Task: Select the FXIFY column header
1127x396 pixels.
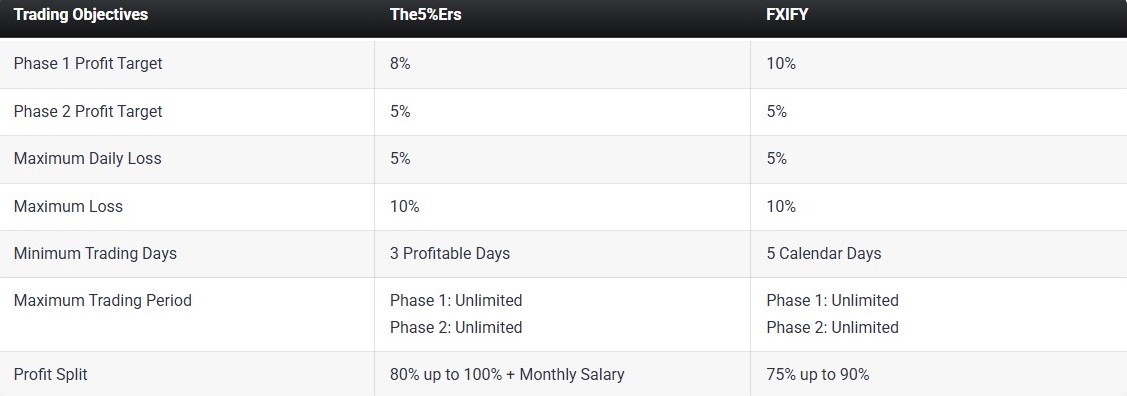Action: pyautogui.click(x=787, y=15)
